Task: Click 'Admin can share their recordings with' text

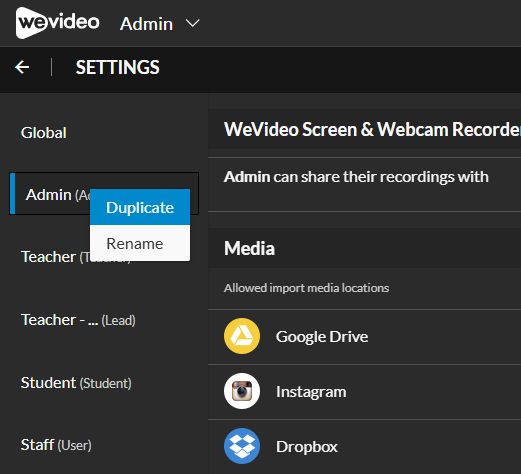Action: pos(356,177)
